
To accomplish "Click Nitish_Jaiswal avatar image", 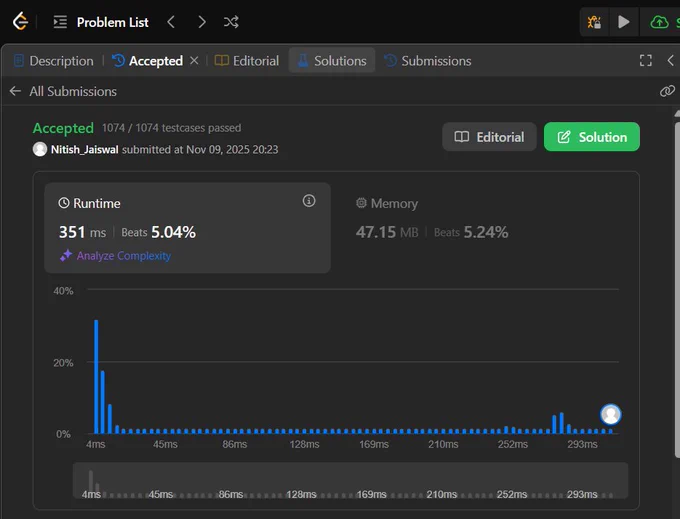I will click(x=40, y=149).
